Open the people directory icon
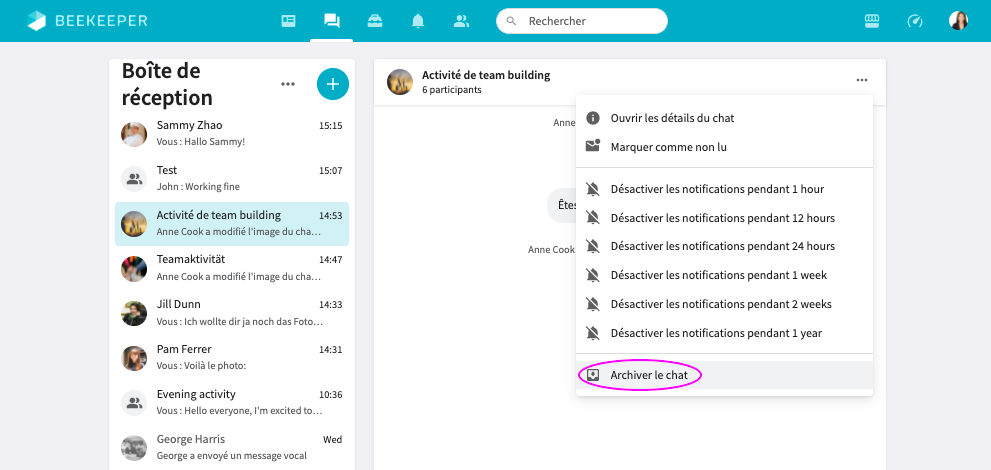The height and width of the screenshot is (470, 991). [461, 21]
